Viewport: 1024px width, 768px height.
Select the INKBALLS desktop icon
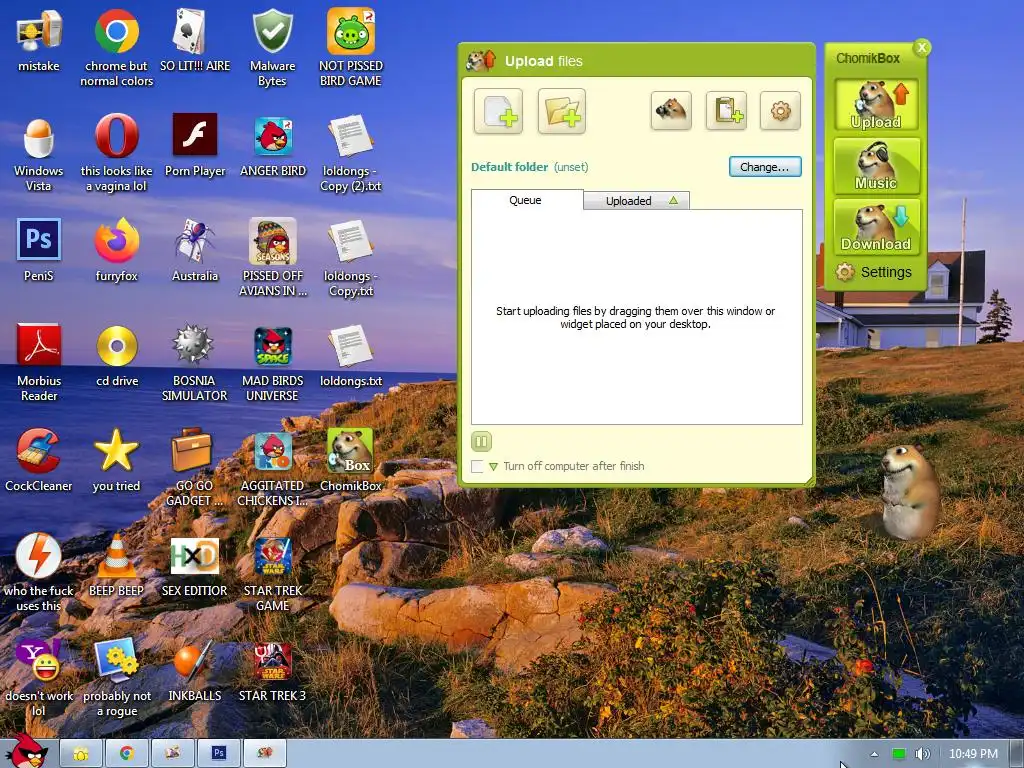pyautogui.click(x=195, y=671)
